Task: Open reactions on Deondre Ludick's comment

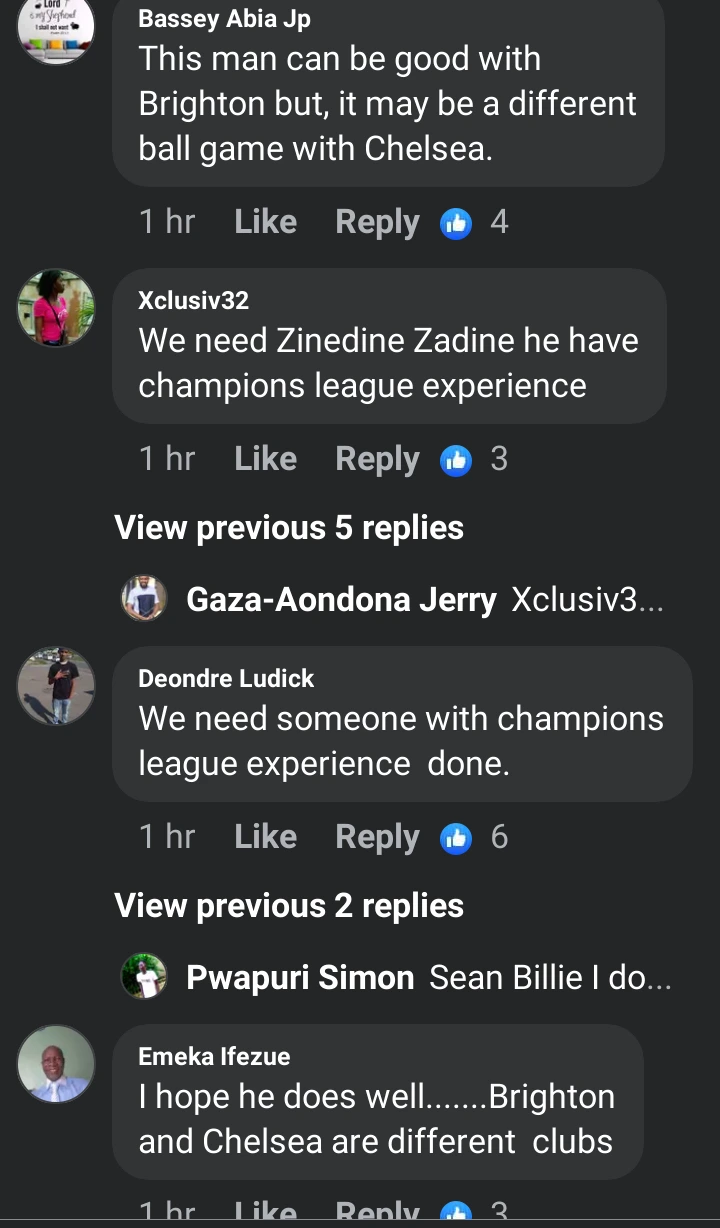Action: click(x=456, y=838)
